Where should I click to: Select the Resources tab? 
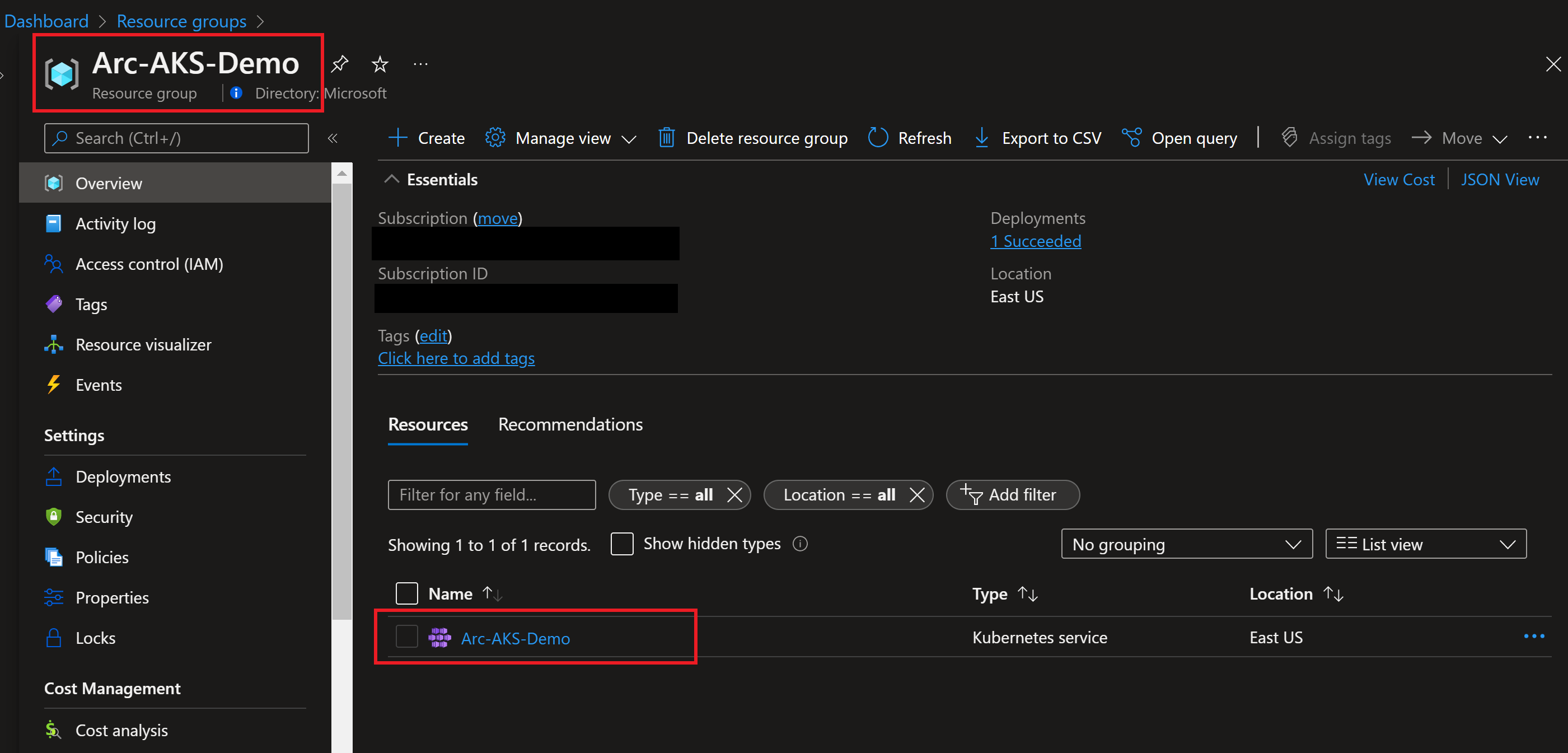(x=428, y=424)
